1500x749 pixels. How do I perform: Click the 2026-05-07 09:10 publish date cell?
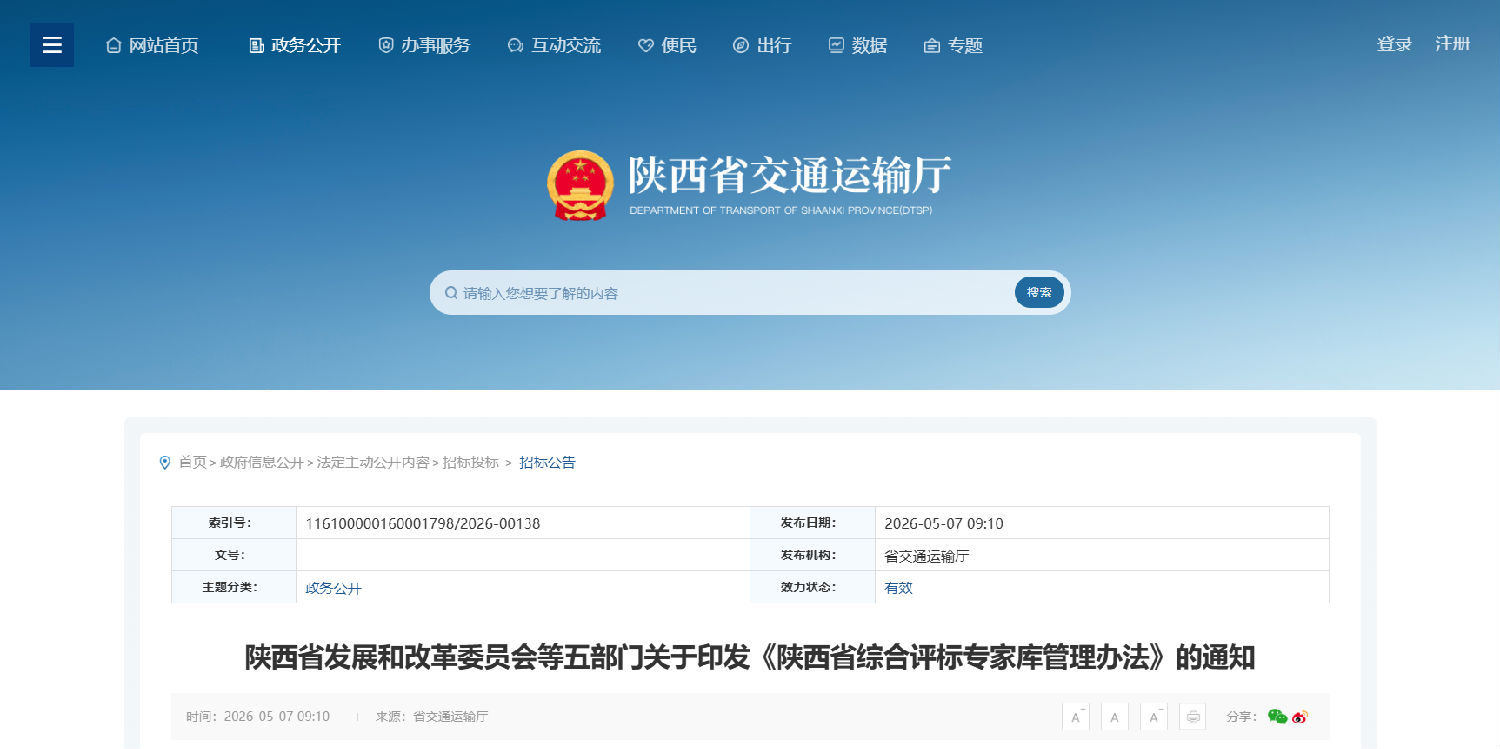[x=1102, y=523]
